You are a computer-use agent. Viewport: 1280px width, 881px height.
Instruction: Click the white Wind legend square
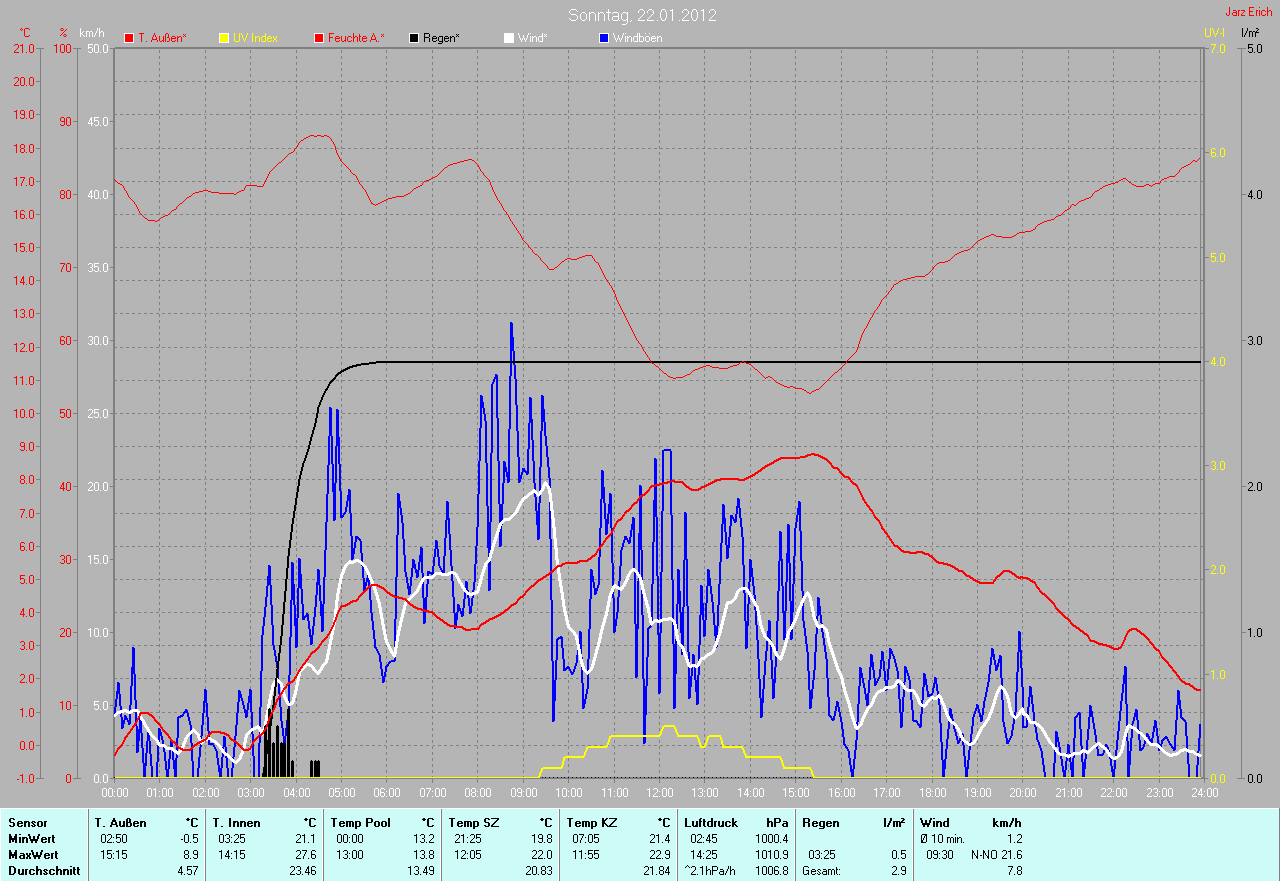(x=509, y=38)
